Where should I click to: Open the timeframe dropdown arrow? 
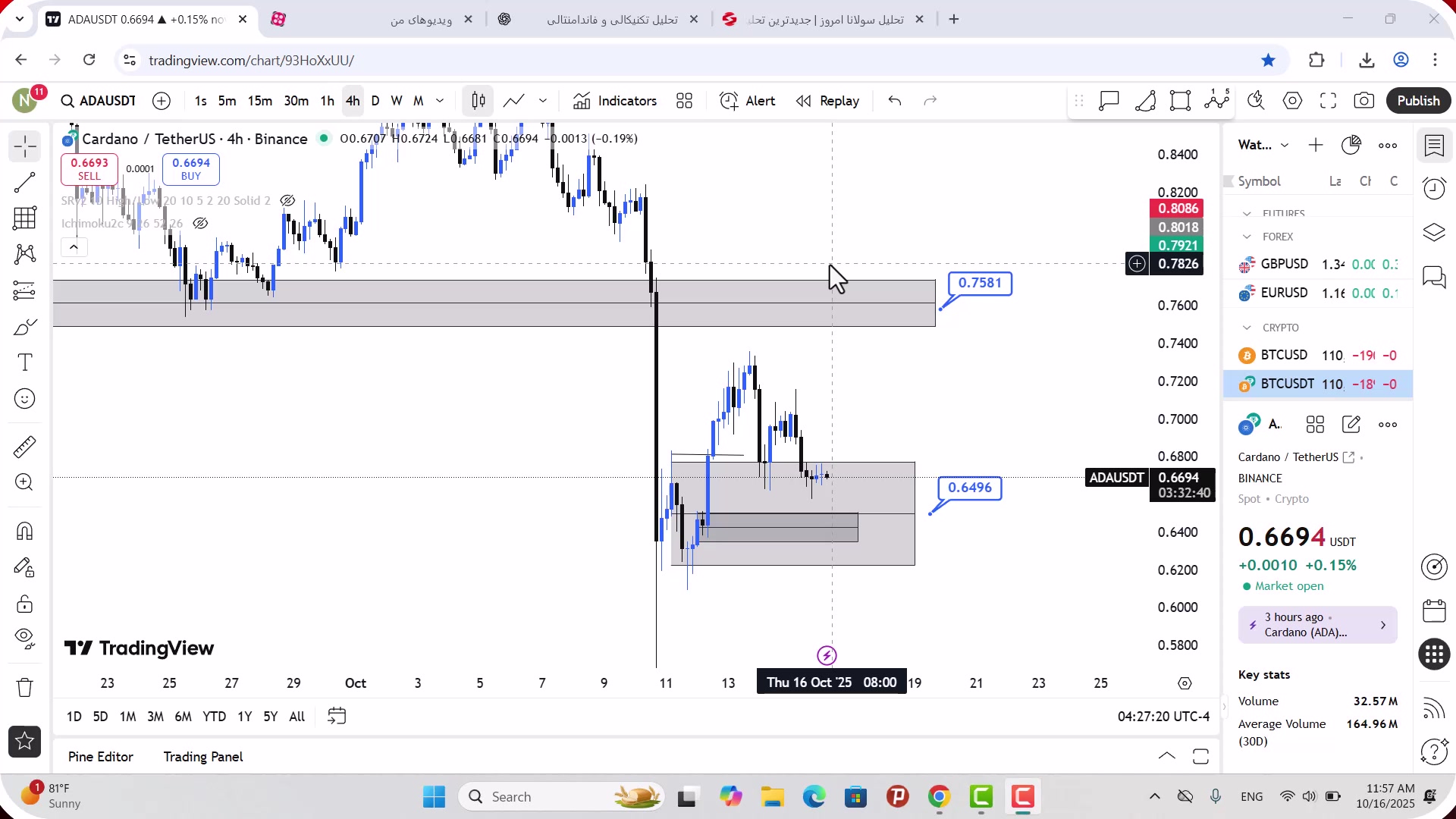(440, 101)
